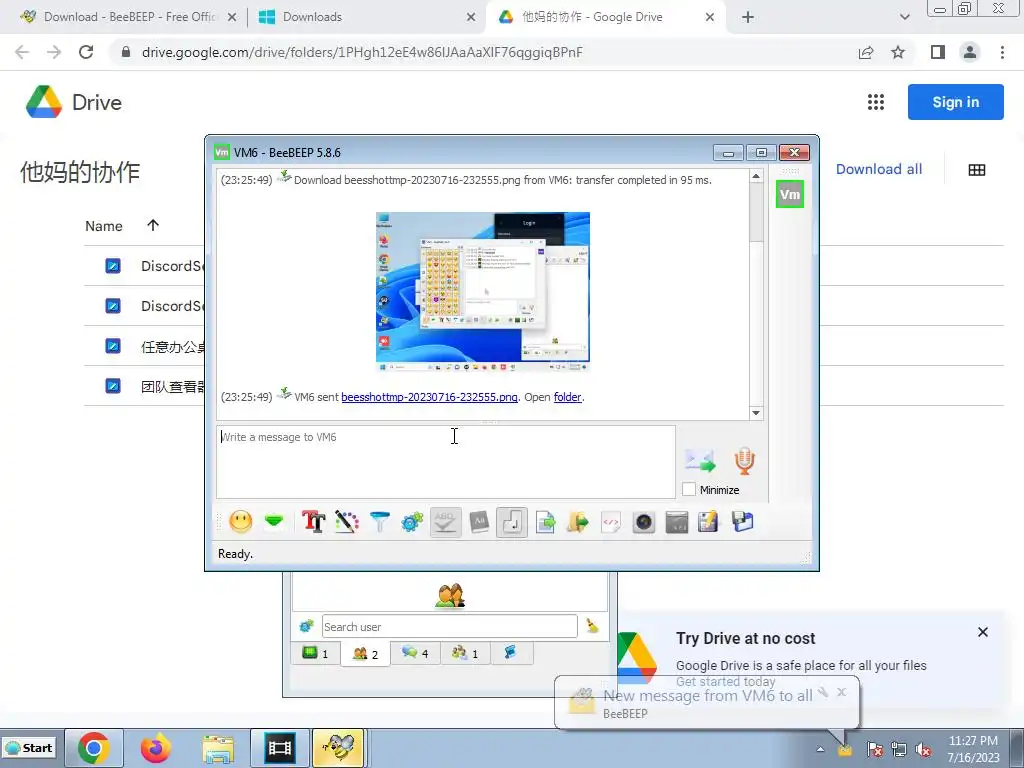Viewport: 1024px width, 768px height.
Task: Click the floppy-disks icon at toolbar end
Action: pos(742,522)
